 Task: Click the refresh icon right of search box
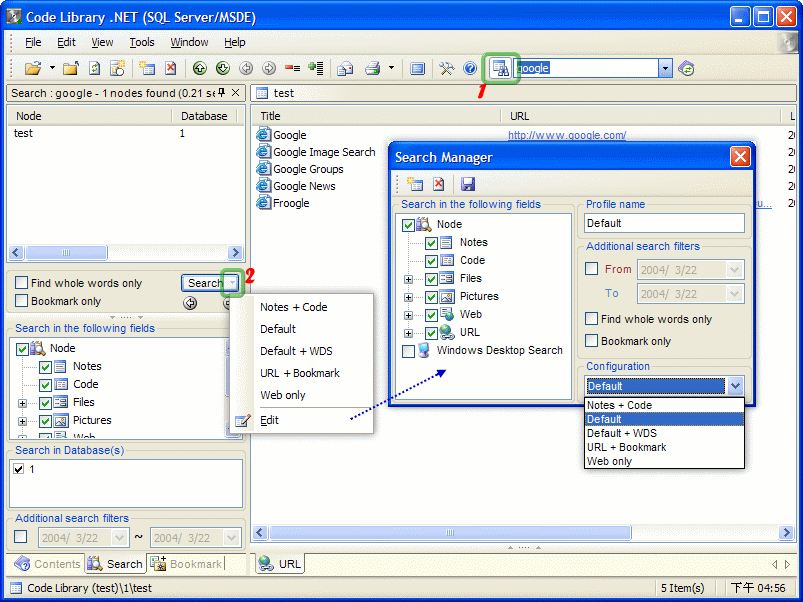[x=686, y=68]
